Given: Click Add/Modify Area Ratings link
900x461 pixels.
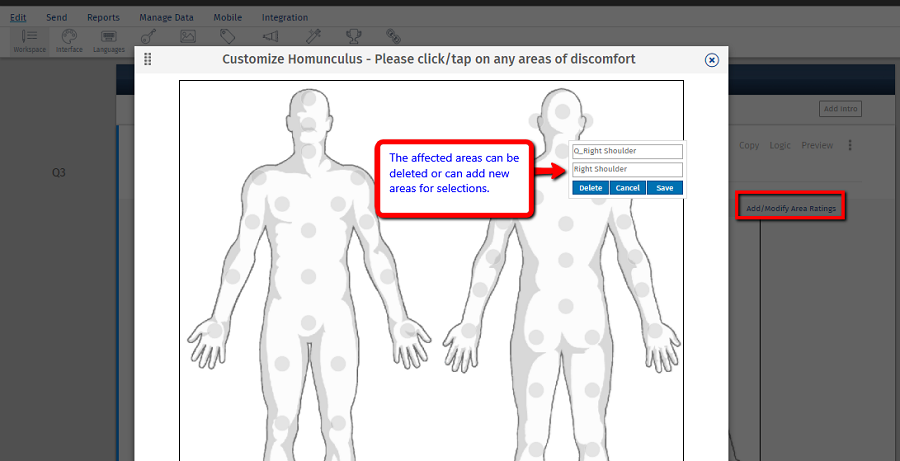Looking at the screenshot, I should (791, 208).
